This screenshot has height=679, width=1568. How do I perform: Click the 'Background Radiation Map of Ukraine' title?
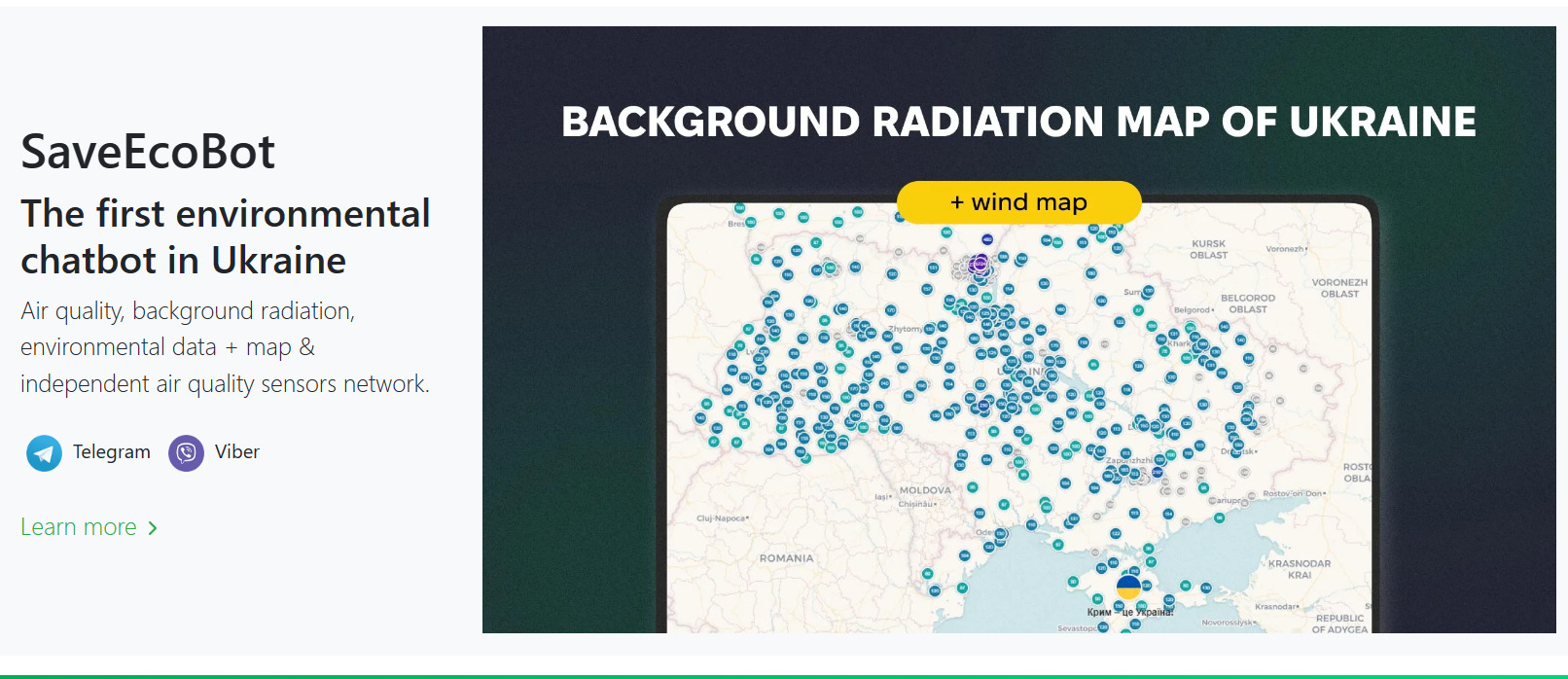click(1018, 122)
